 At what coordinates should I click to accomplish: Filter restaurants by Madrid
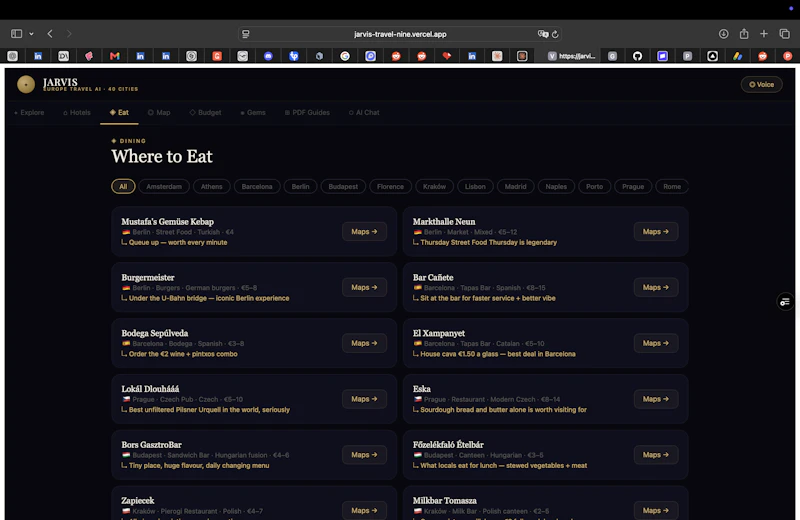515,187
